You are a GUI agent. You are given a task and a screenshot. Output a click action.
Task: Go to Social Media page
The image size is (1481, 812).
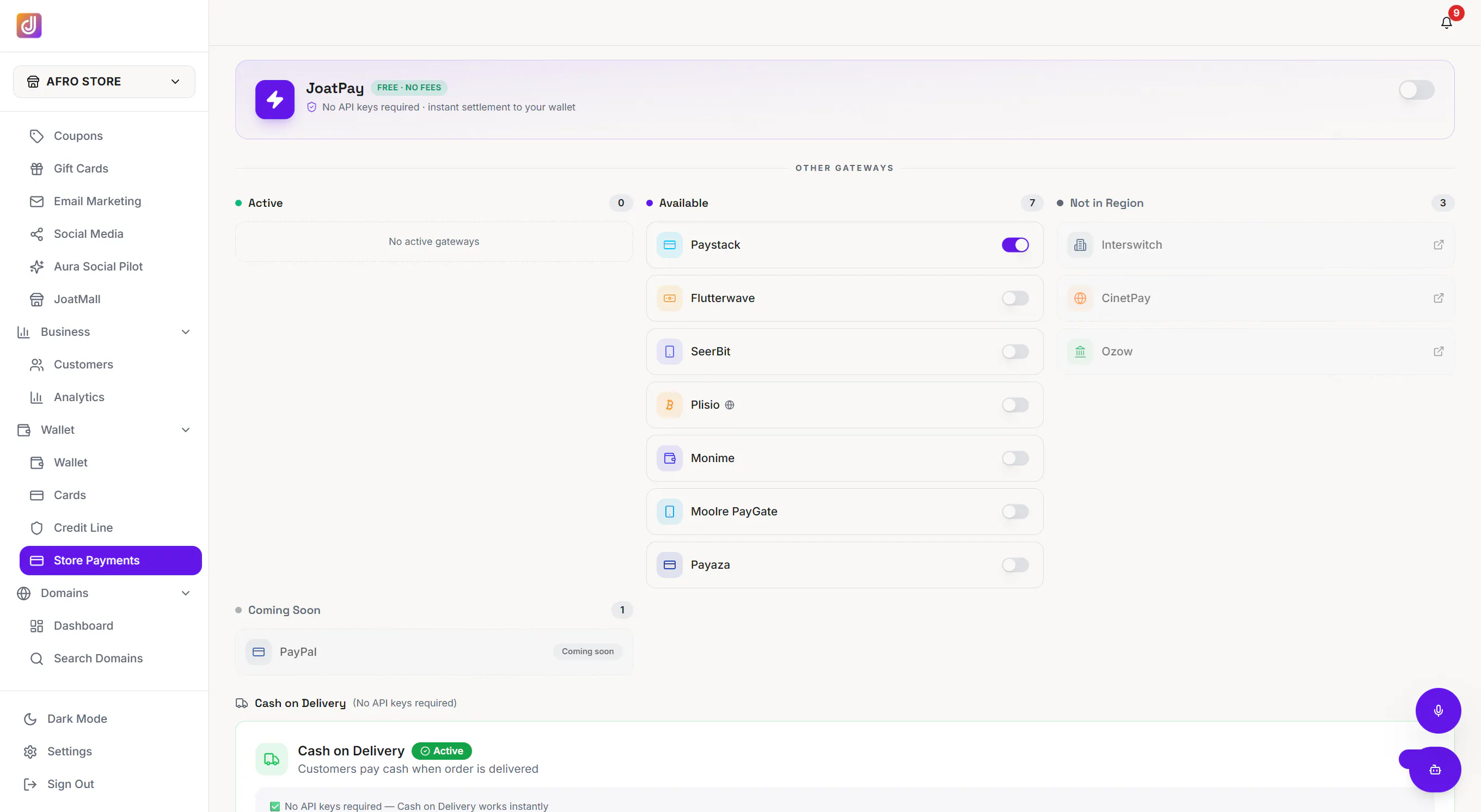[x=111, y=235]
